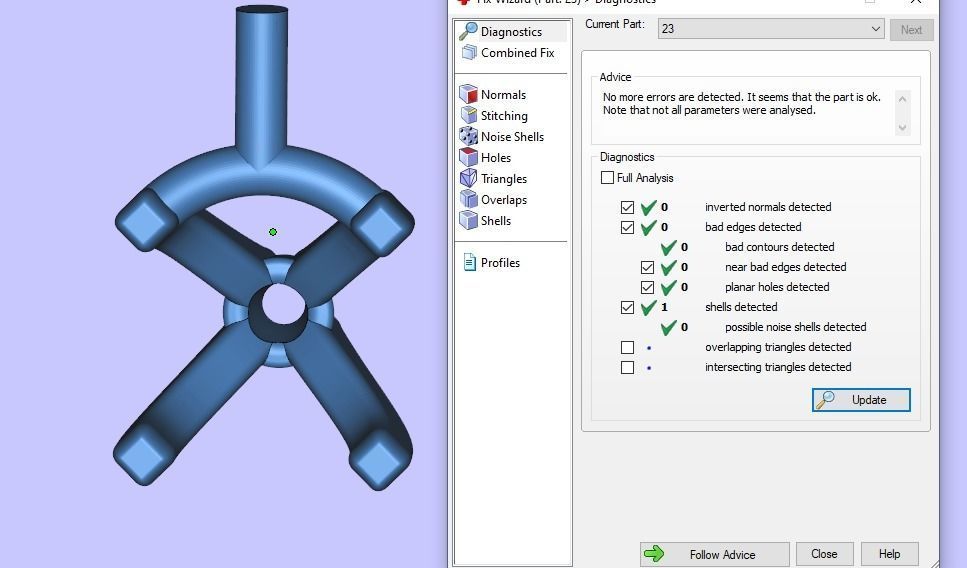
Task: Uncheck shells detected checkbox
Action: click(x=627, y=307)
